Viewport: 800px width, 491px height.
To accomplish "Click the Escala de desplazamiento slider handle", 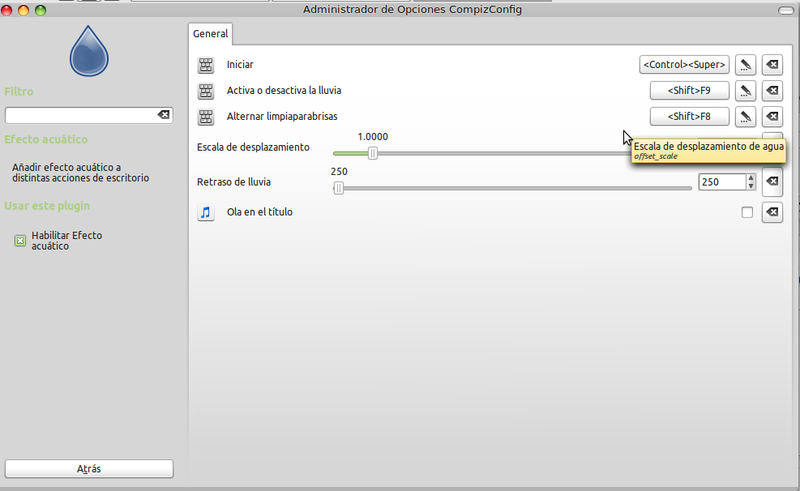I will pyautogui.click(x=373, y=153).
